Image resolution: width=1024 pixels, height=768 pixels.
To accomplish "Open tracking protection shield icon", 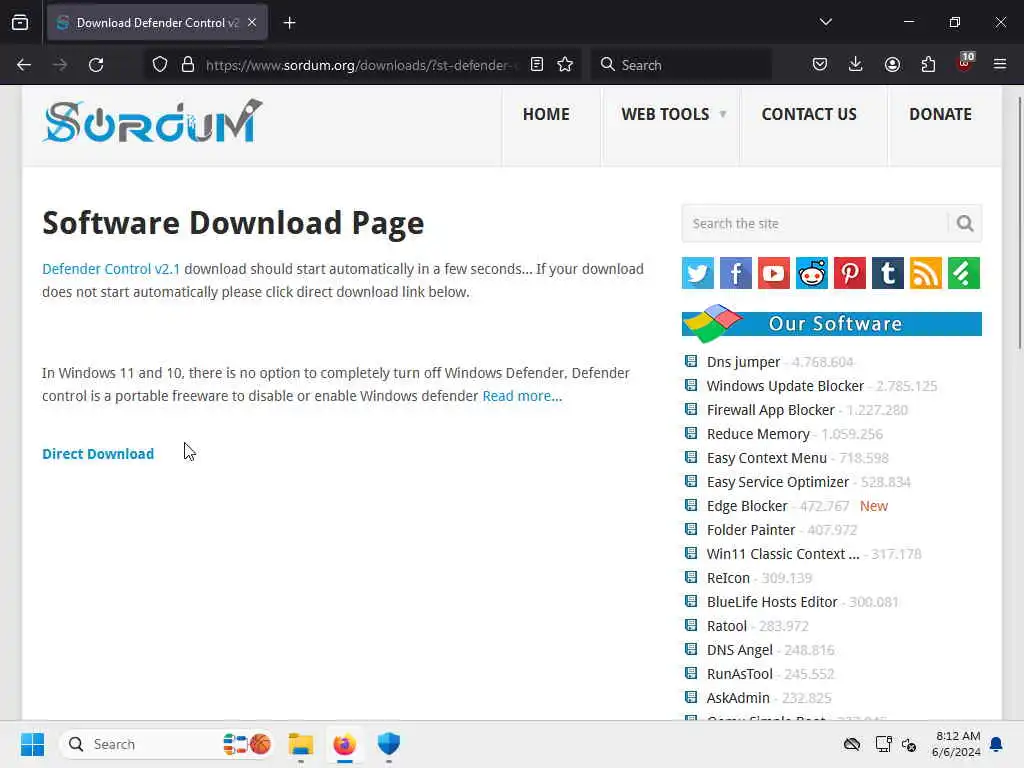I will 160,65.
